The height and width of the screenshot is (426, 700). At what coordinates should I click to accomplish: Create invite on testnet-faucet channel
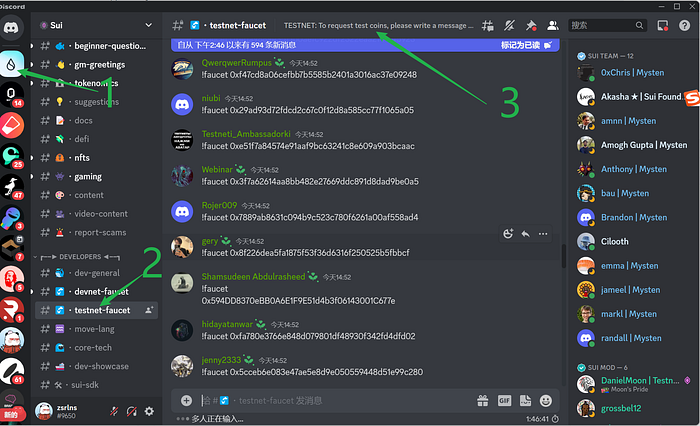(149, 310)
